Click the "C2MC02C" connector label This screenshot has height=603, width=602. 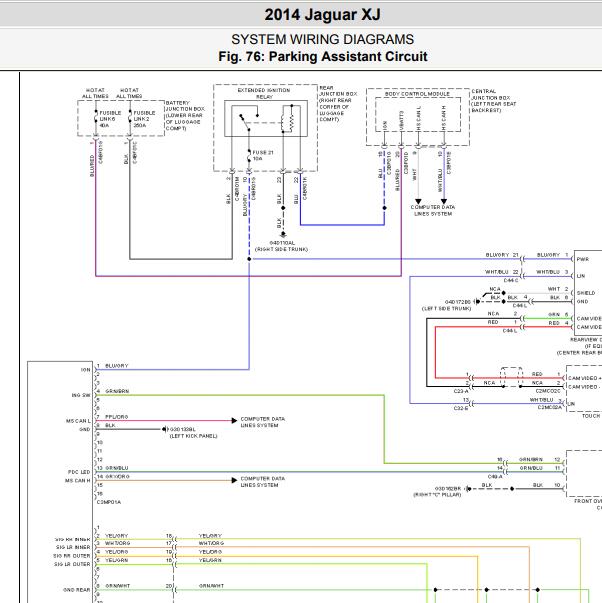(549, 391)
